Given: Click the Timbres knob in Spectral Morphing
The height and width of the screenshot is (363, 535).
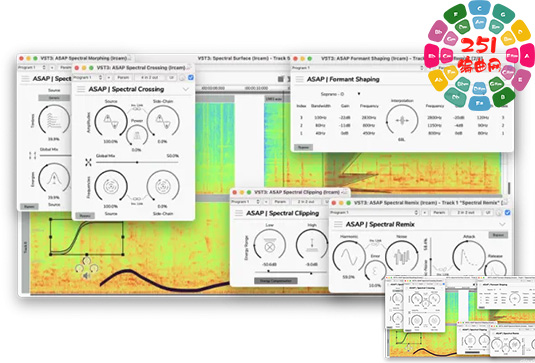Looking at the screenshot, I should pos(54,120).
